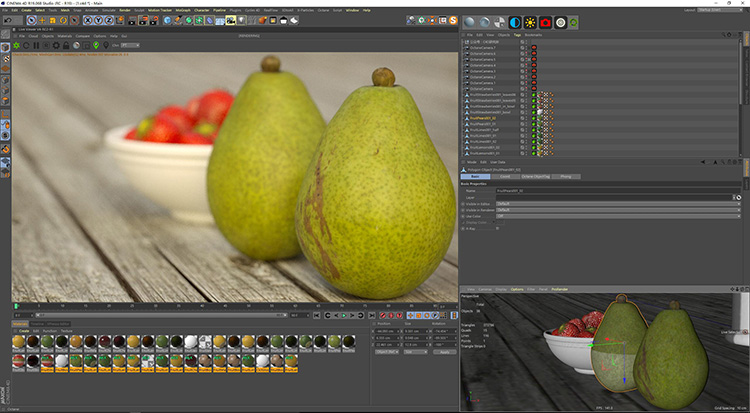750x413 pixels.
Task: Click the lock resolution icon in Live Viewer
Action: click(x=66, y=45)
